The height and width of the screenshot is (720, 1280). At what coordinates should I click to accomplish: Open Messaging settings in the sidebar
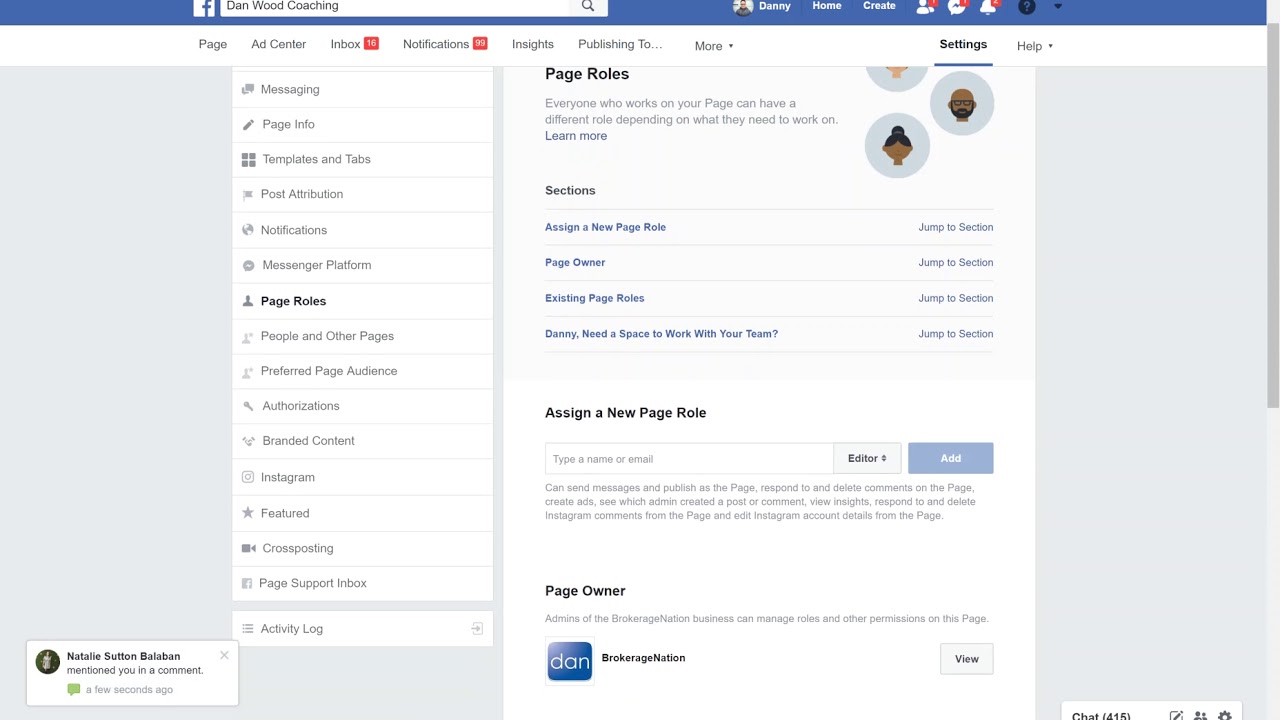coord(362,89)
